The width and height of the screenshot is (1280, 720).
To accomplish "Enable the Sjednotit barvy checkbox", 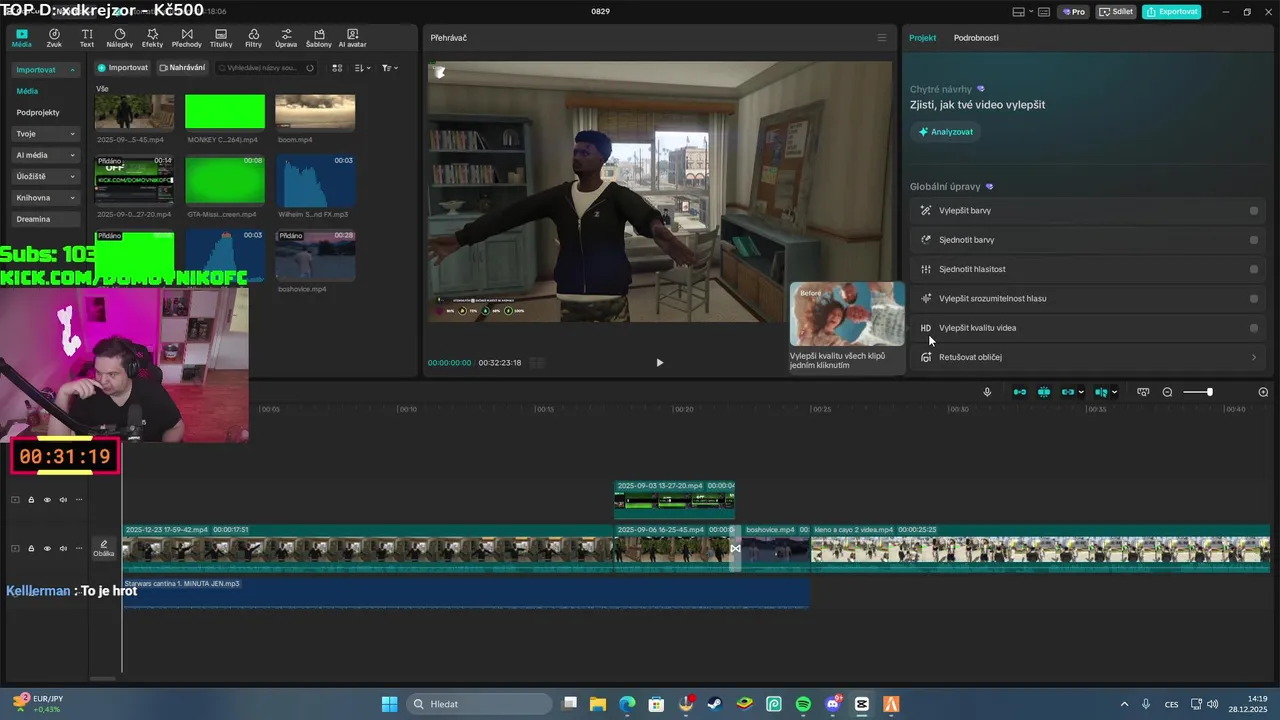I will [x=1254, y=240].
